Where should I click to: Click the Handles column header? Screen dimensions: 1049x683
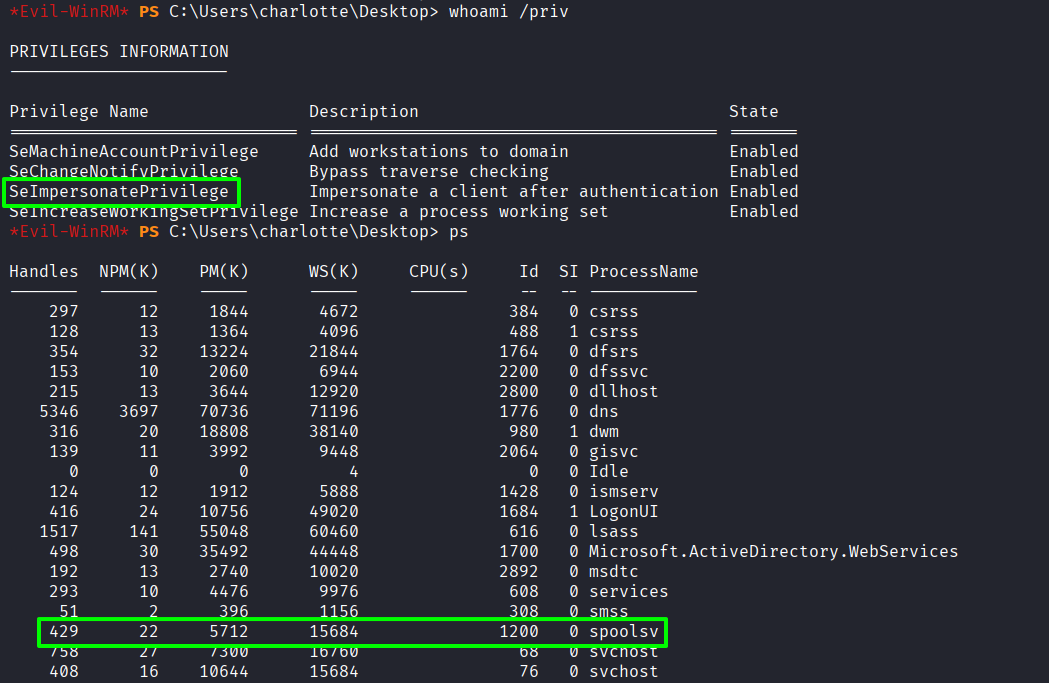[44, 271]
